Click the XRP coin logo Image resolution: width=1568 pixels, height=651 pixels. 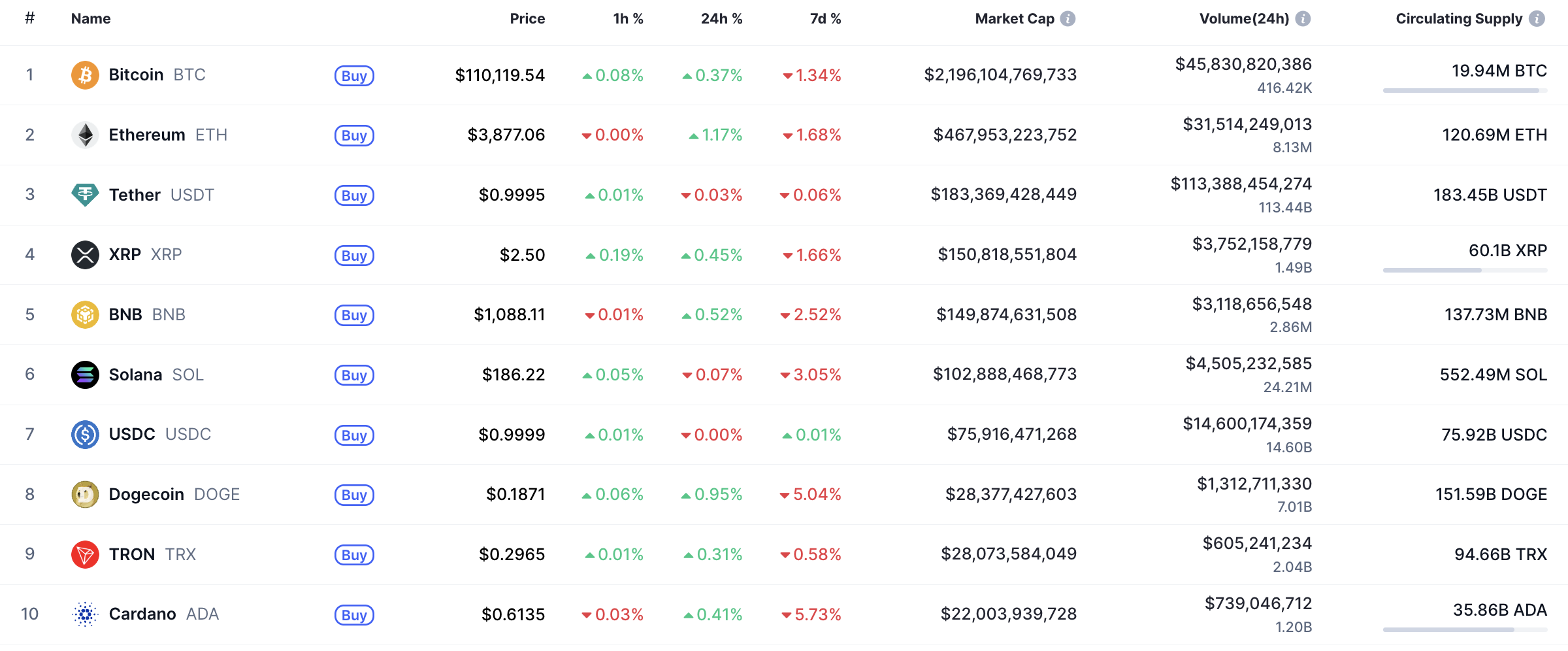coord(85,255)
